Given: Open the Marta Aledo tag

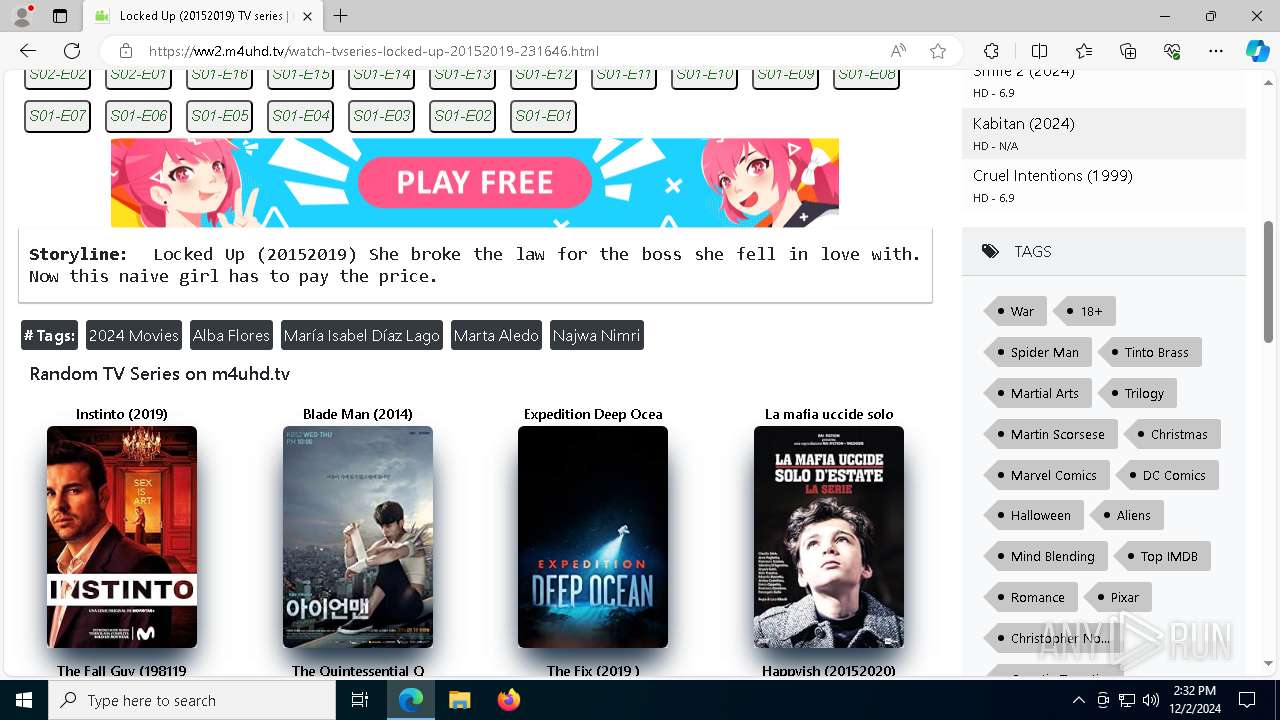Looking at the screenshot, I should 496,336.
